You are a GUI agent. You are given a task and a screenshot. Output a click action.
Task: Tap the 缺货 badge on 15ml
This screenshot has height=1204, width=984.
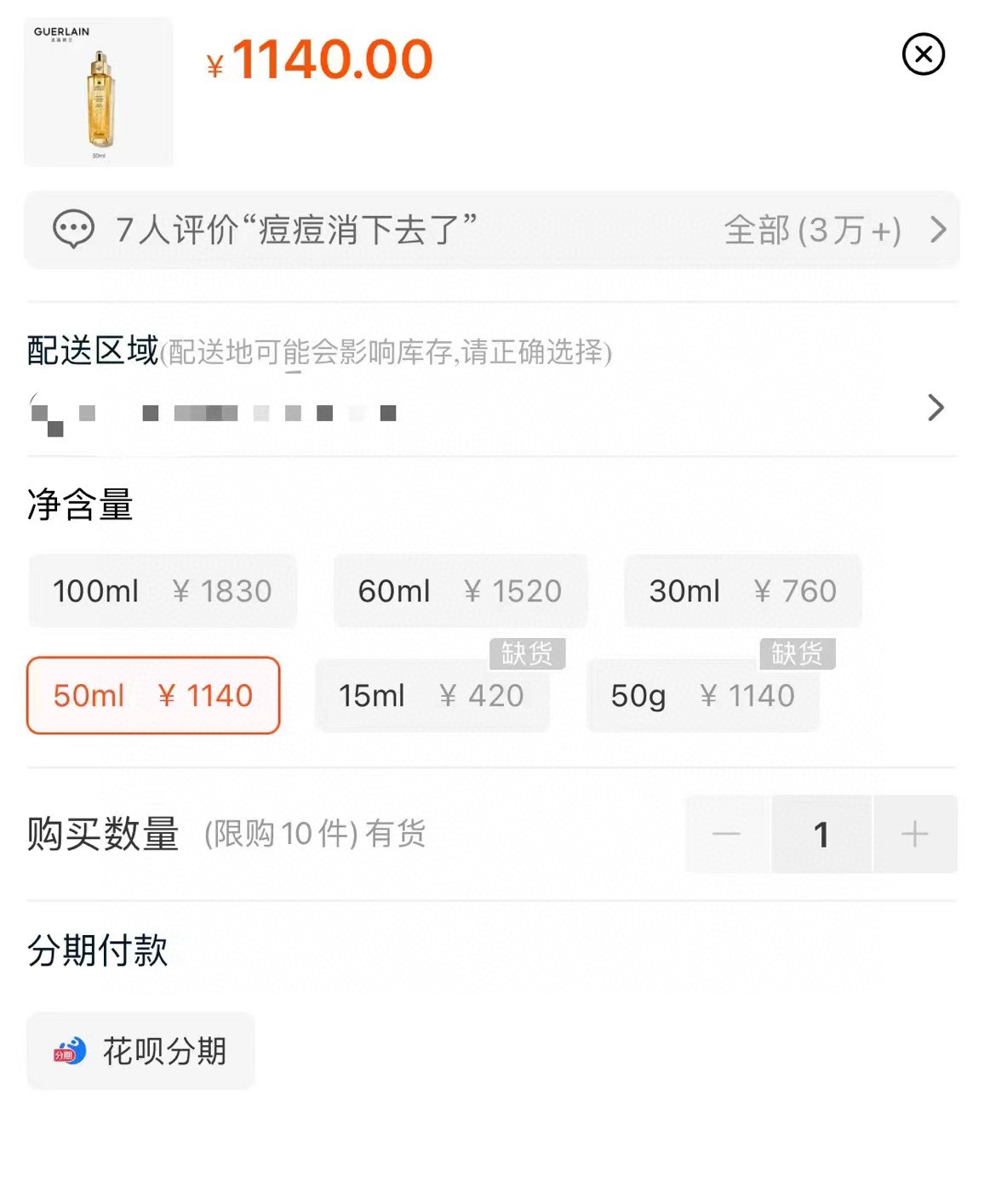pyautogui.click(x=527, y=653)
